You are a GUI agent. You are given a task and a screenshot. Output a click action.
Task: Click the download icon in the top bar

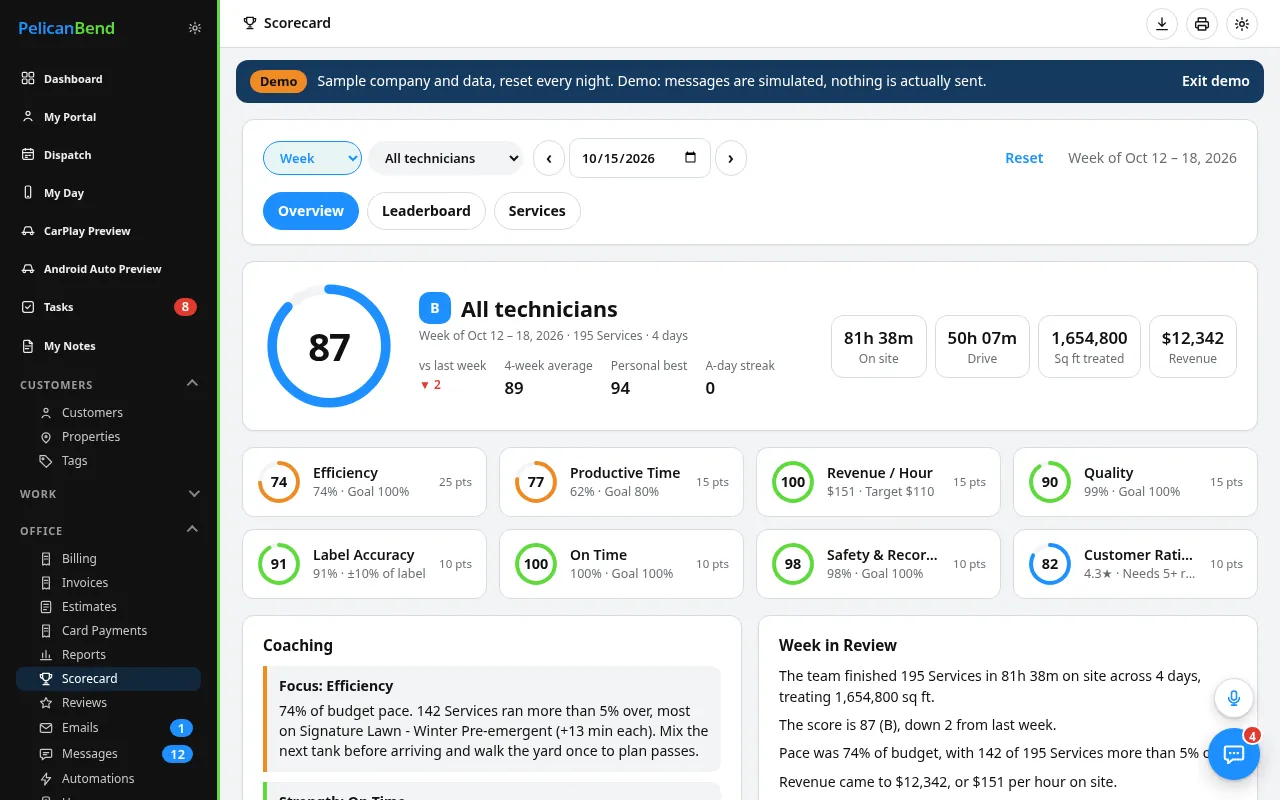tap(1162, 24)
